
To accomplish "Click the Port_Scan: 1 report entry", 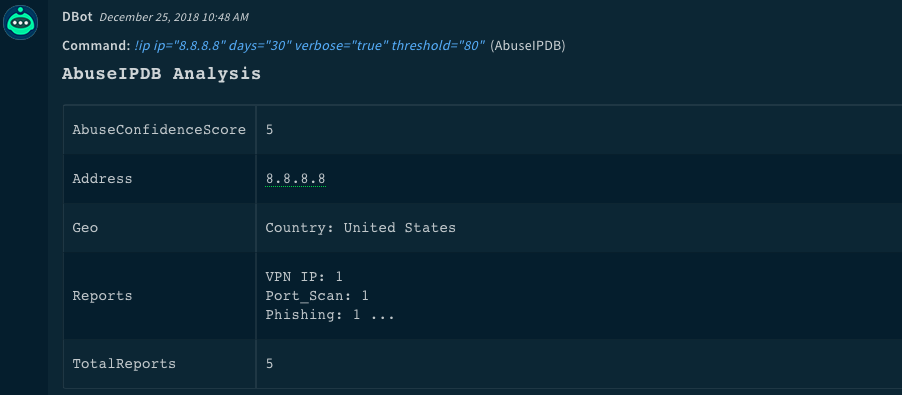I will click(x=317, y=296).
